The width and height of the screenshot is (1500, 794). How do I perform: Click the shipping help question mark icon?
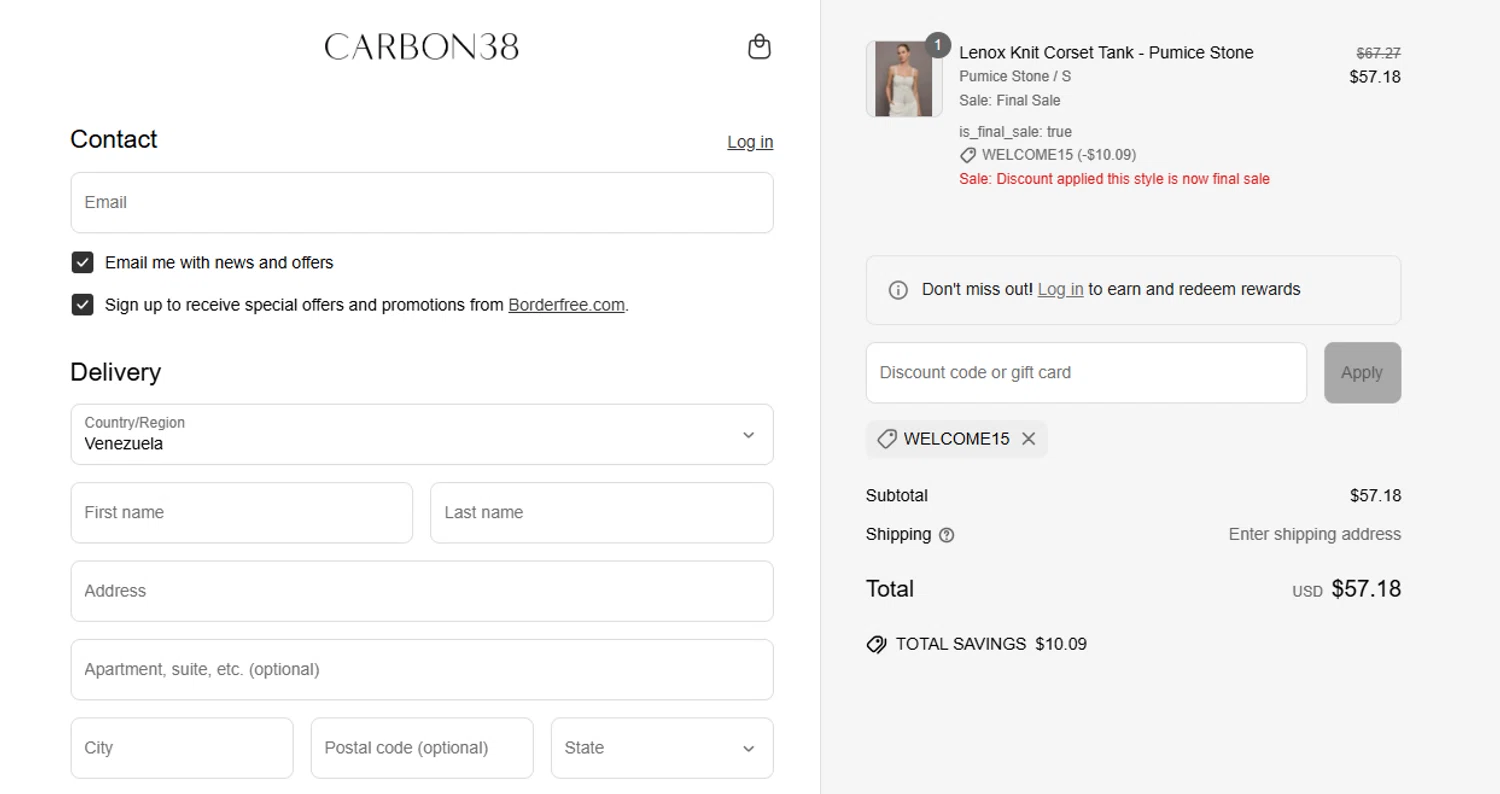click(947, 535)
